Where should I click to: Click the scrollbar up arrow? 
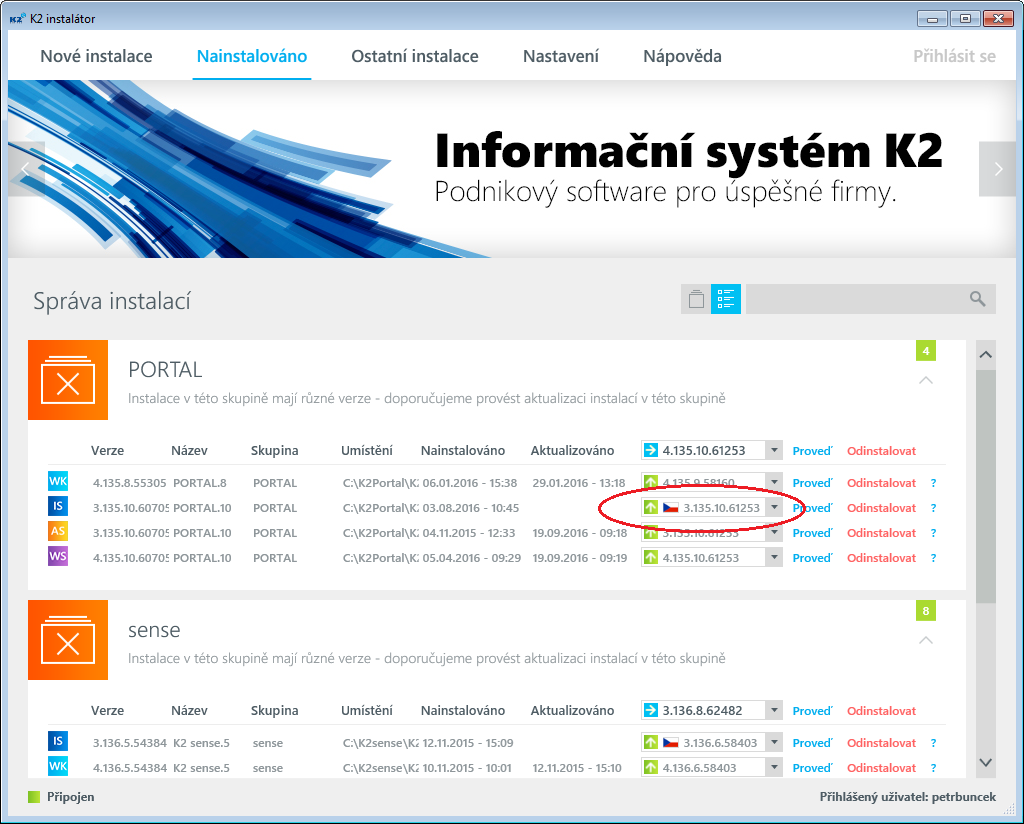click(985, 355)
